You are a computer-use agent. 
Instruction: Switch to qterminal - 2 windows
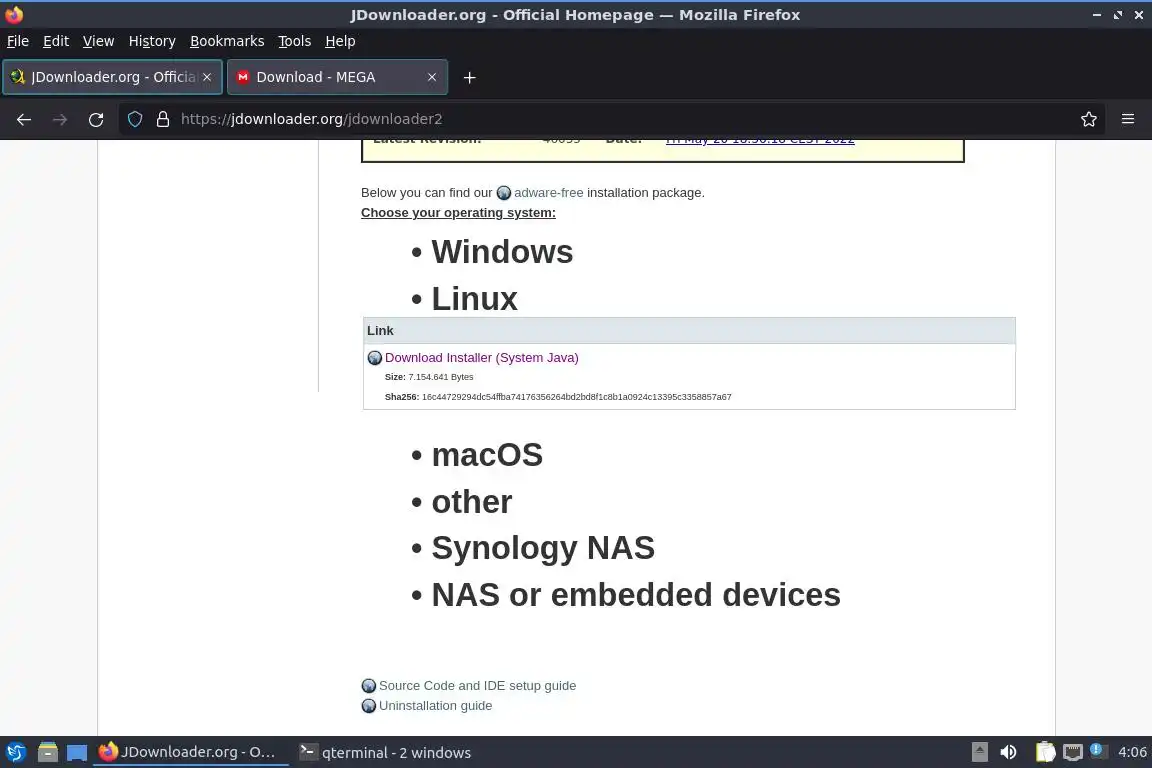[x=386, y=753]
